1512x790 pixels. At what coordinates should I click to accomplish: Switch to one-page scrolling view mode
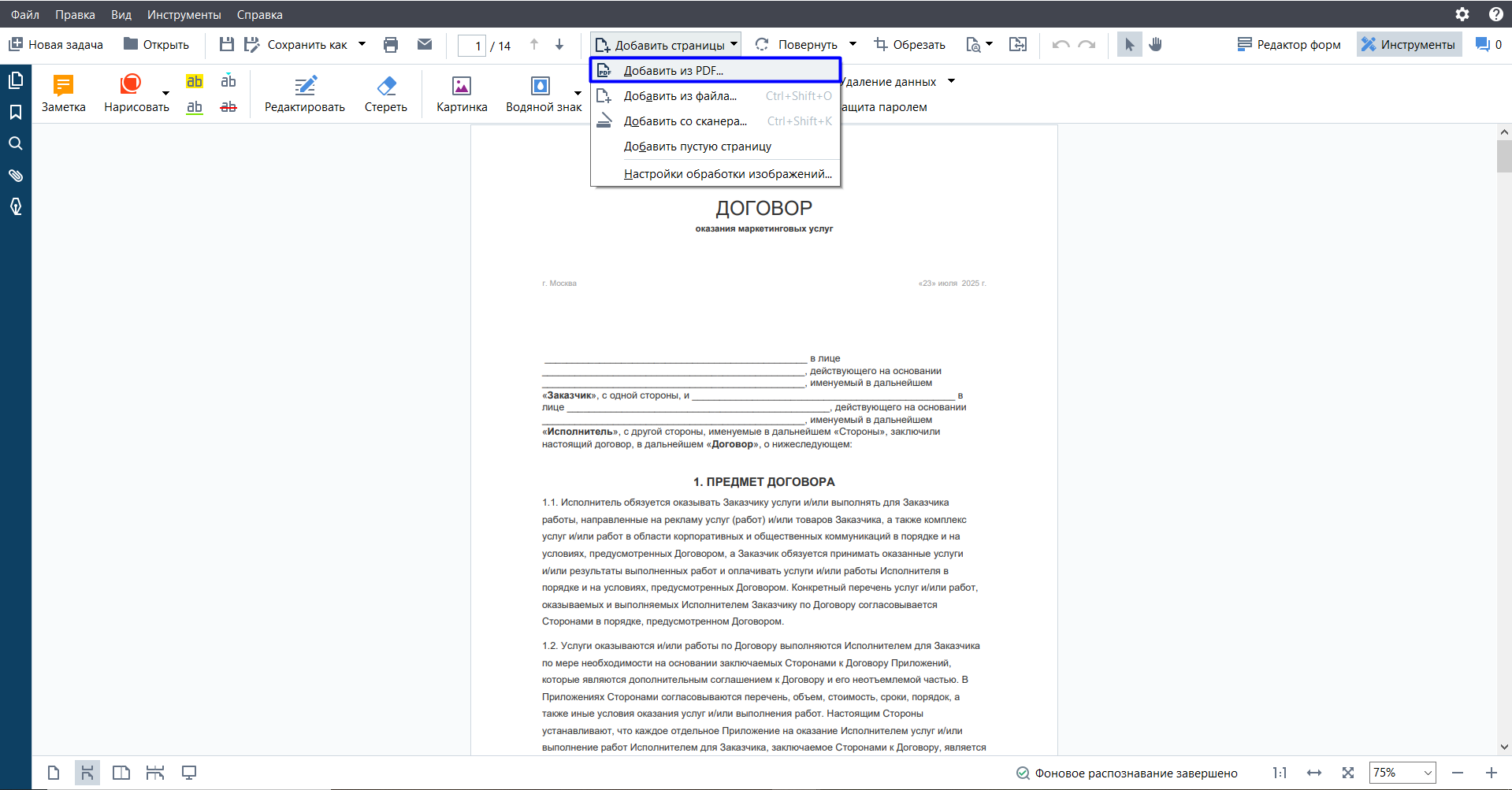87,773
